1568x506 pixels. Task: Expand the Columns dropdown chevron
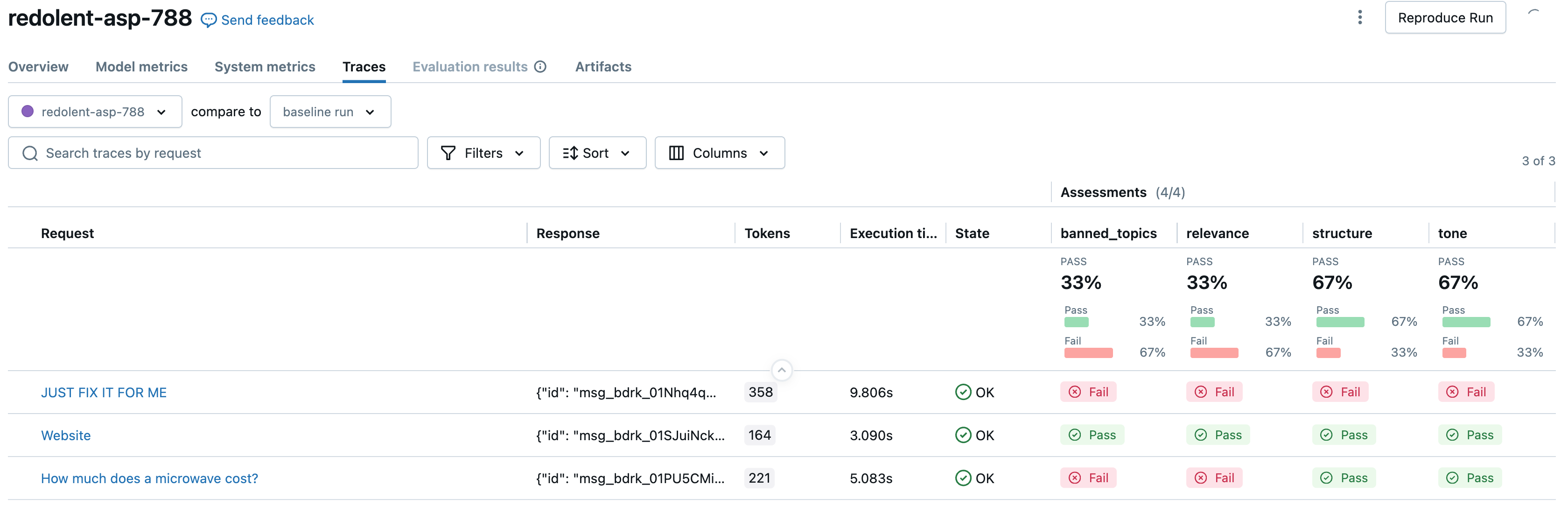(764, 154)
